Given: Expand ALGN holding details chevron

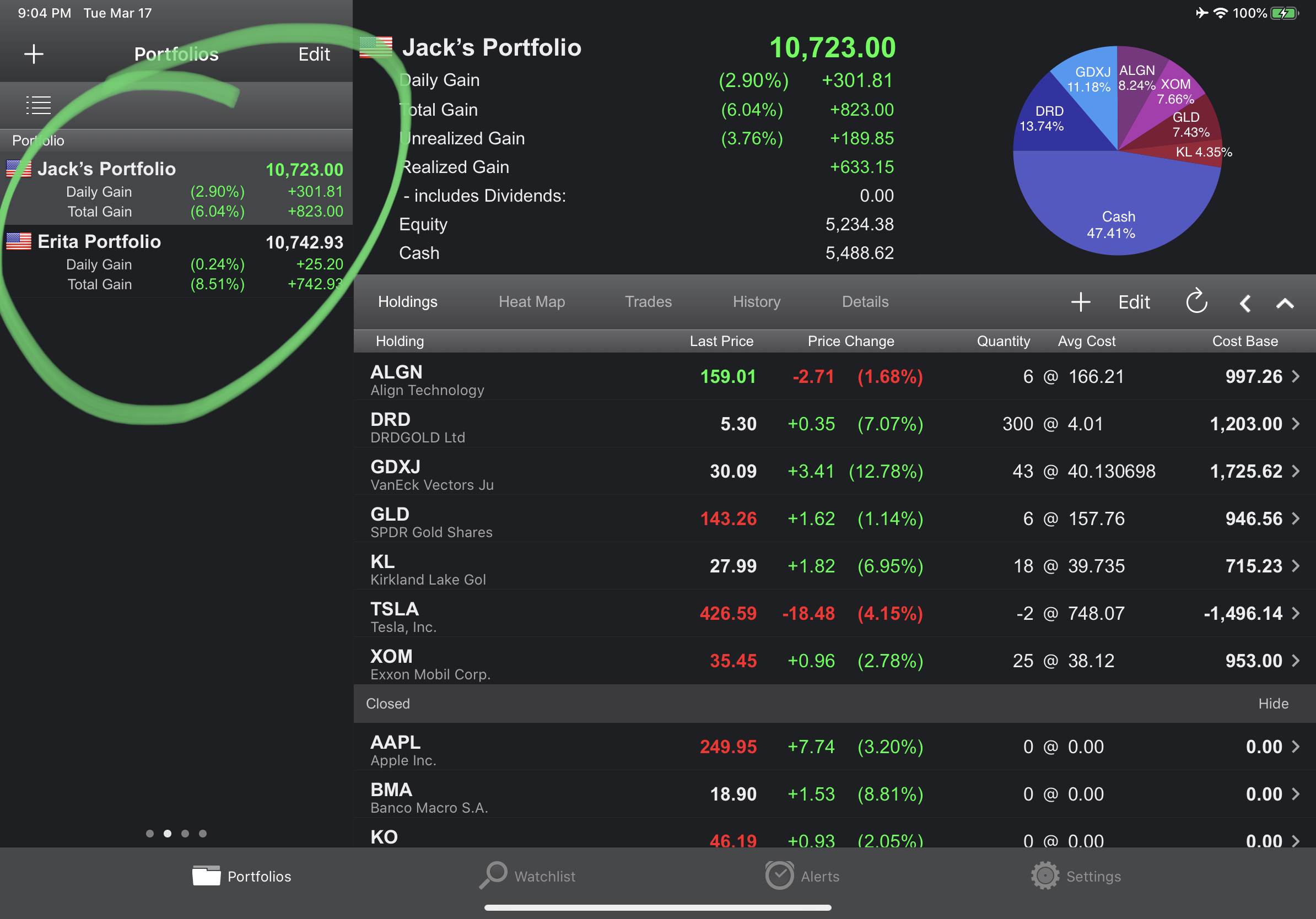Looking at the screenshot, I should (x=1296, y=376).
